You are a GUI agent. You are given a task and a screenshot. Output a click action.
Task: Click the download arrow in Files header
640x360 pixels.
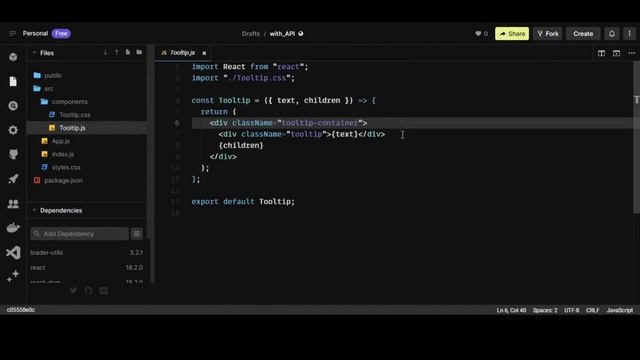click(x=105, y=52)
